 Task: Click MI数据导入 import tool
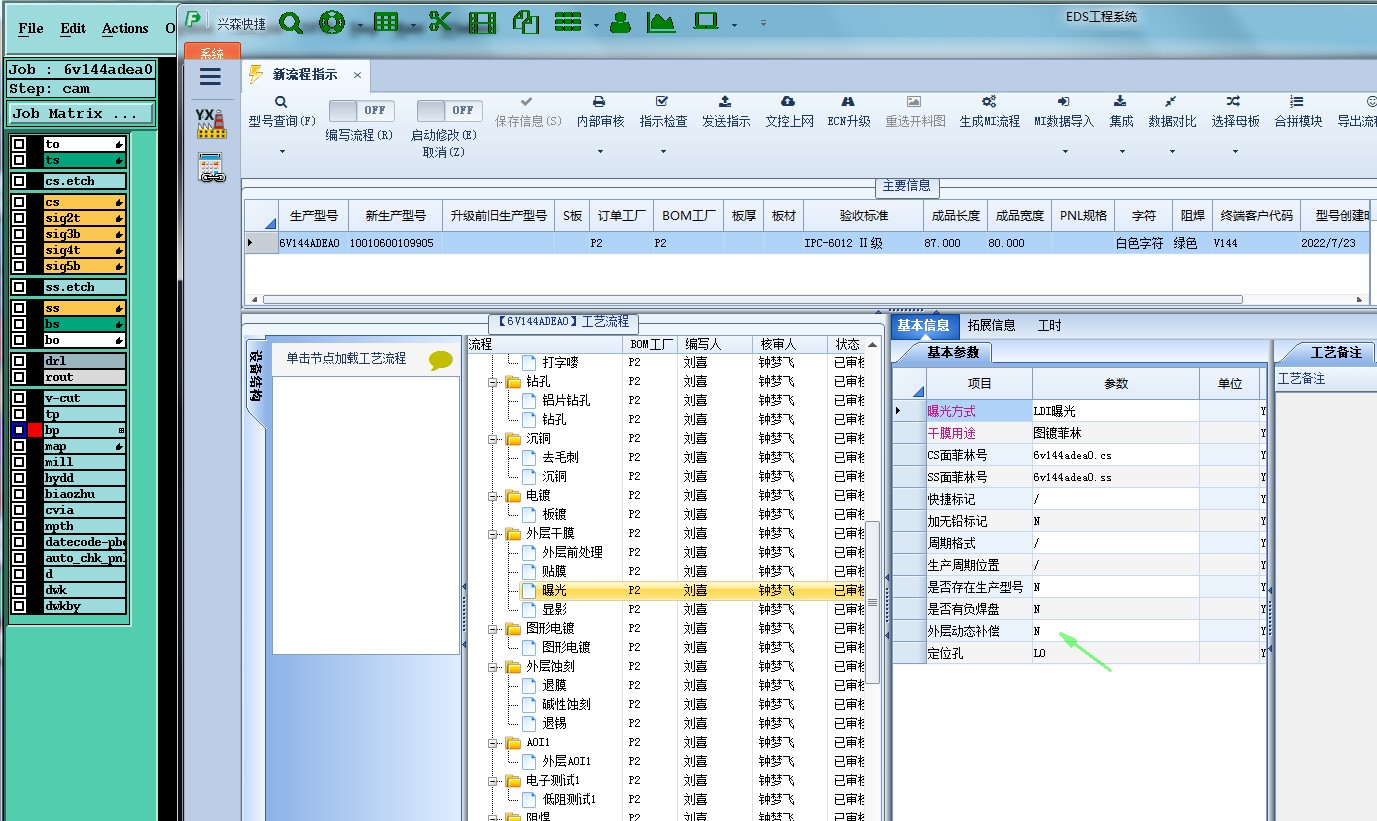(1064, 112)
